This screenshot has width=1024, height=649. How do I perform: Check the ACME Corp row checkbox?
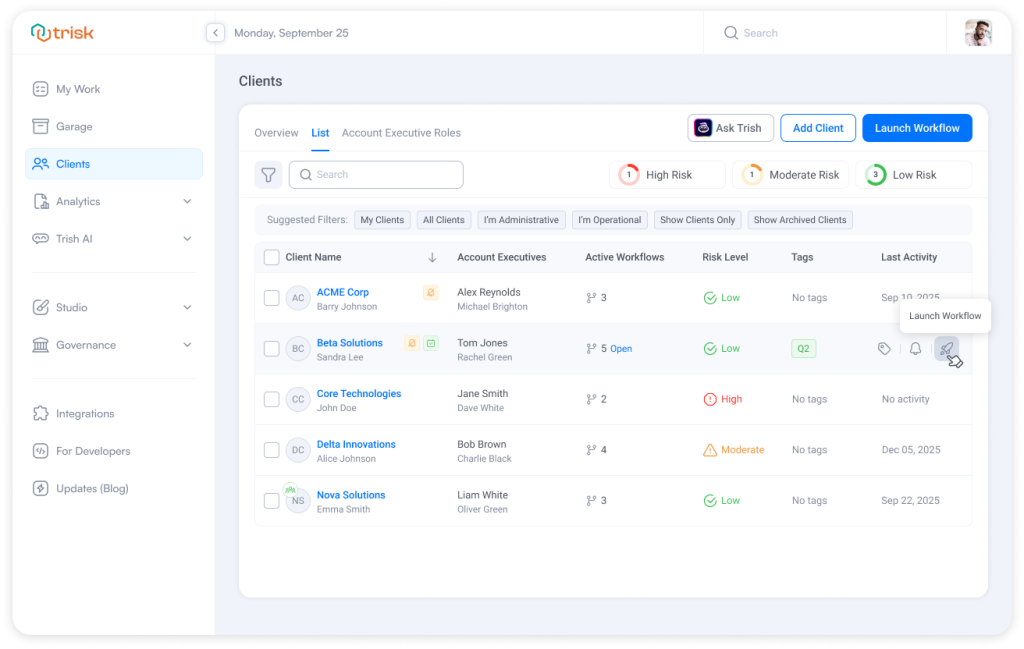[x=271, y=297]
